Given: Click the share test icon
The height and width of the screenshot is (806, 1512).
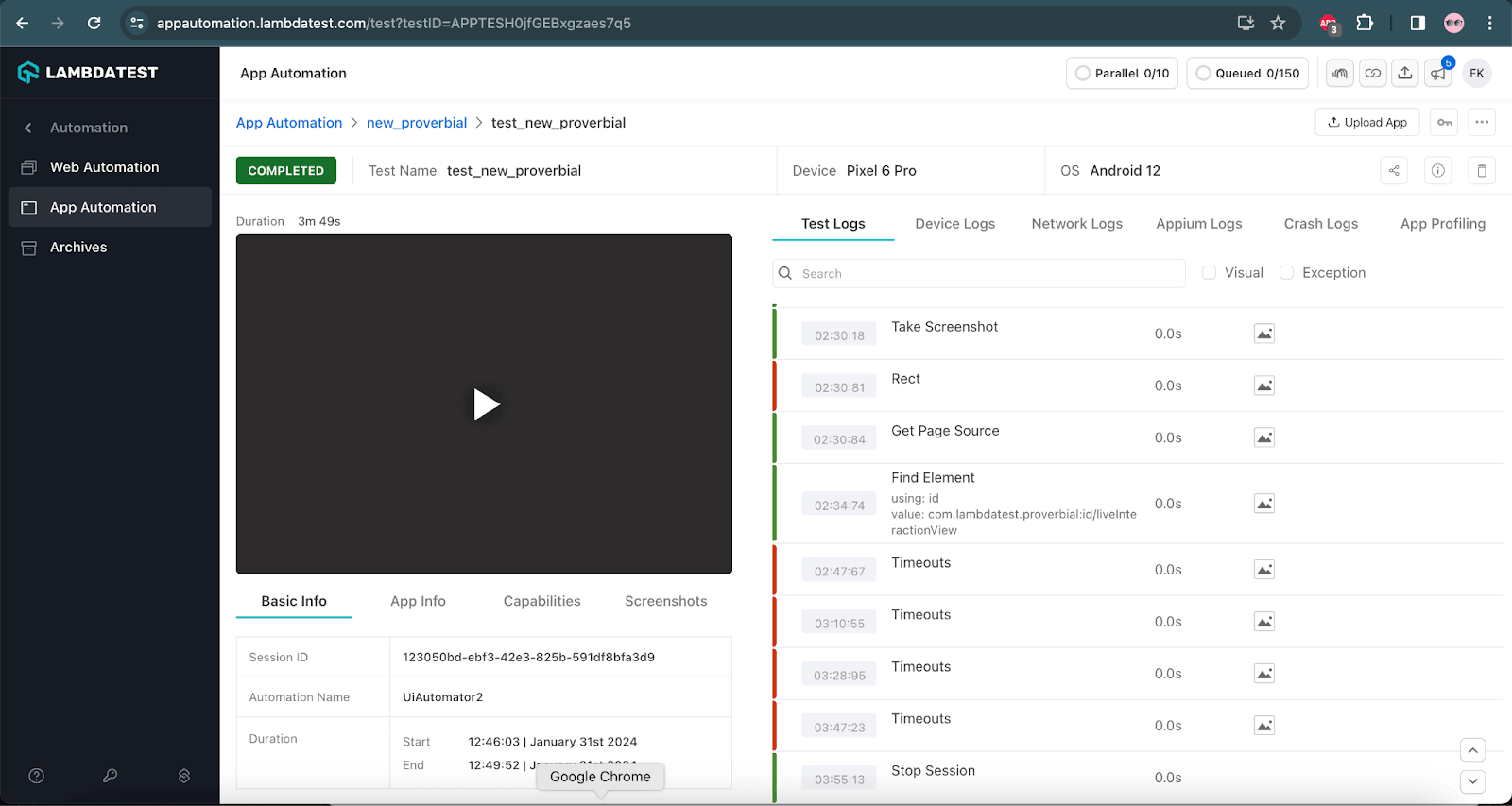Looking at the screenshot, I should (1394, 171).
